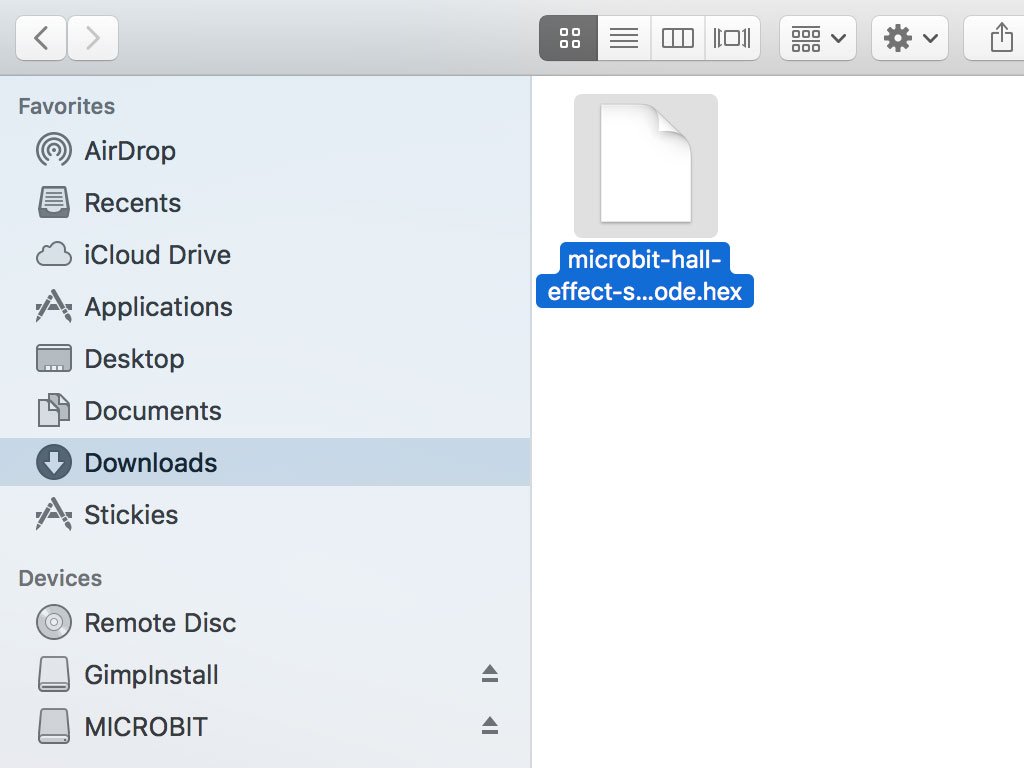Go forward with the right arrow button
This screenshot has width=1024, height=768.
pyautogui.click(x=93, y=38)
